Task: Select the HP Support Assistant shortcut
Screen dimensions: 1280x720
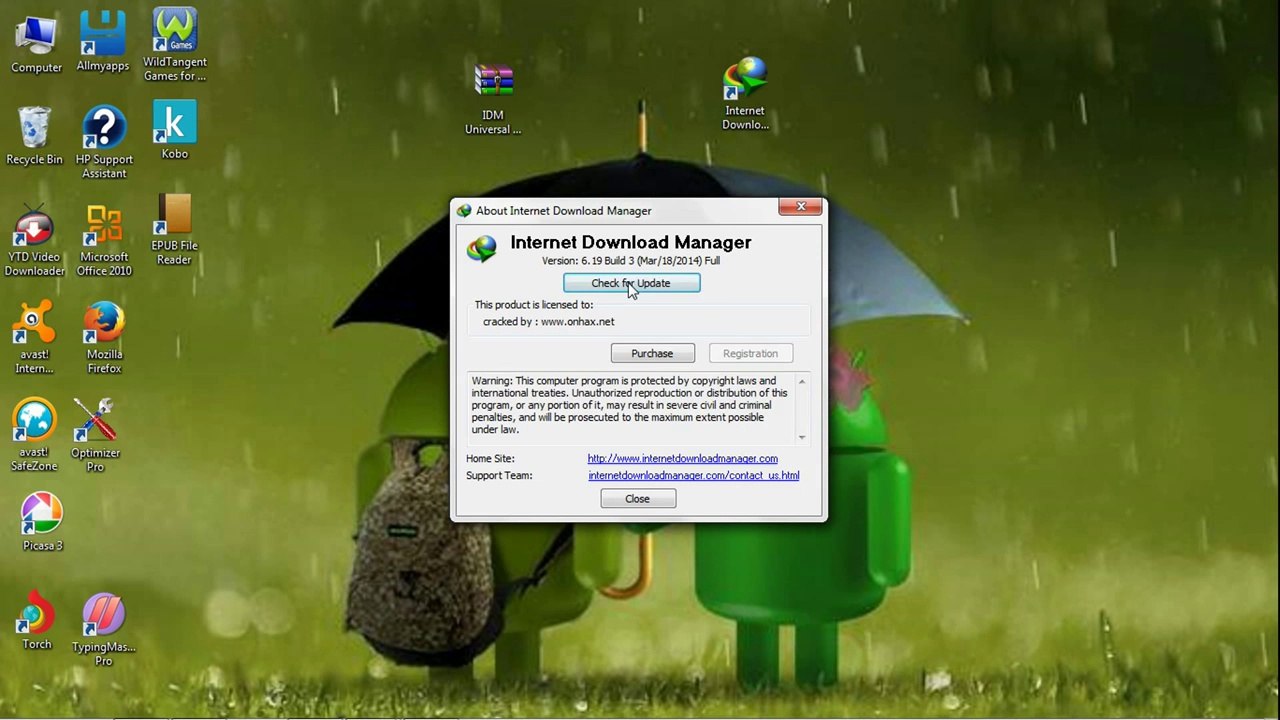Action: pos(104,143)
